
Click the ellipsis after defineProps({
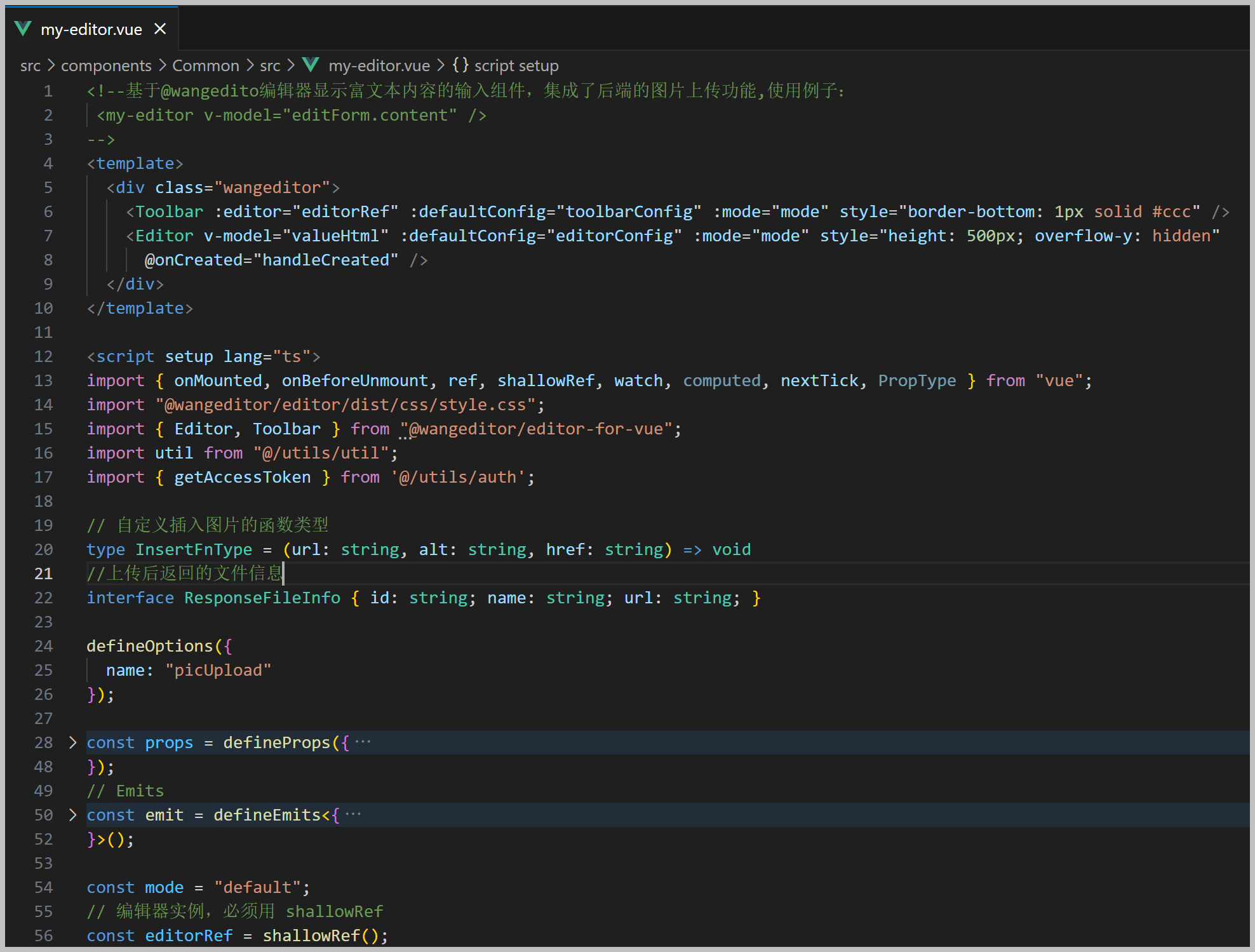point(363,742)
